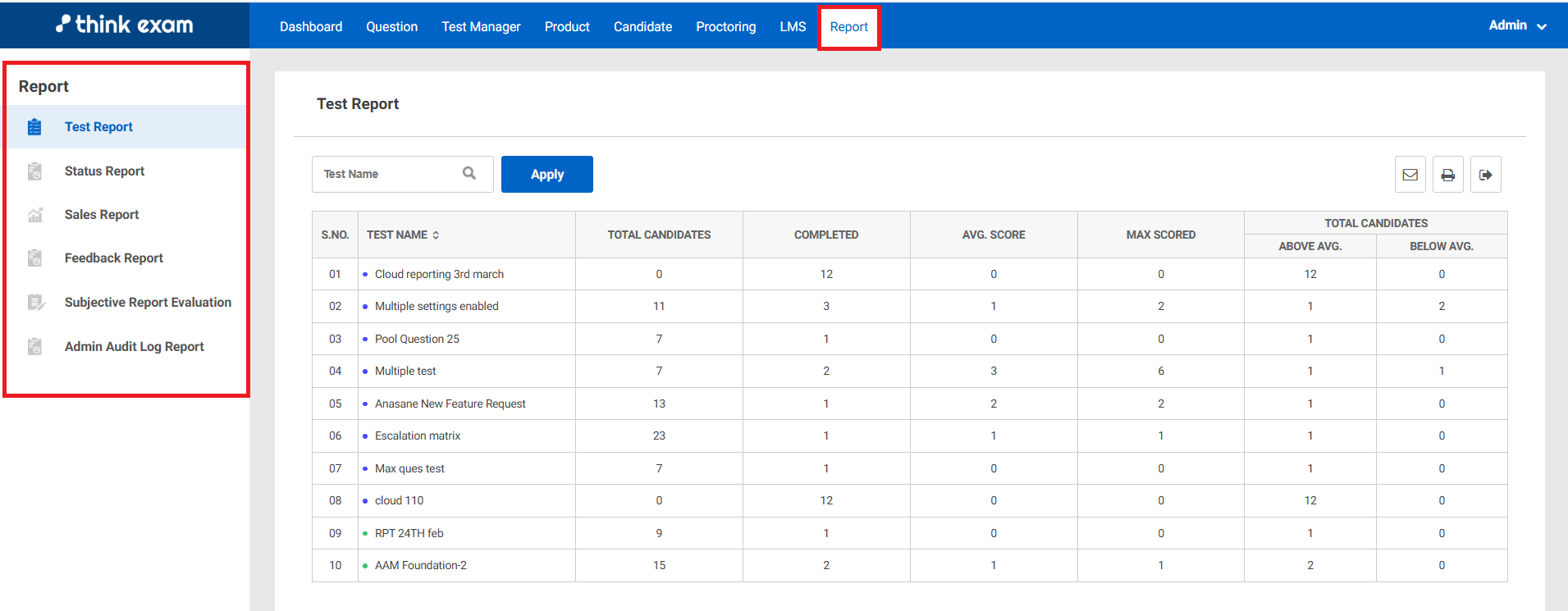The image size is (1568, 611).
Task: Click the think exam logo
Action: (x=125, y=25)
